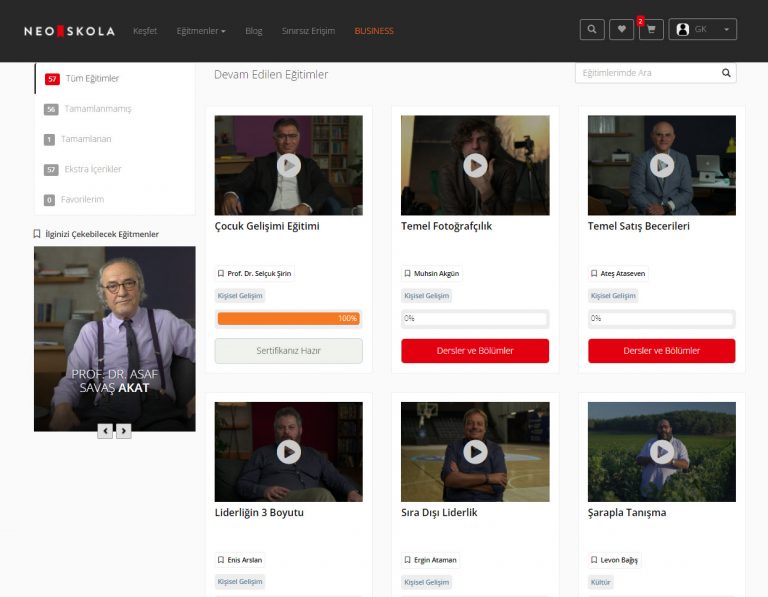The height and width of the screenshot is (597, 768).
Task: Open the Şarapla Tanışma course thumbnail
Action: pos(661,452)
